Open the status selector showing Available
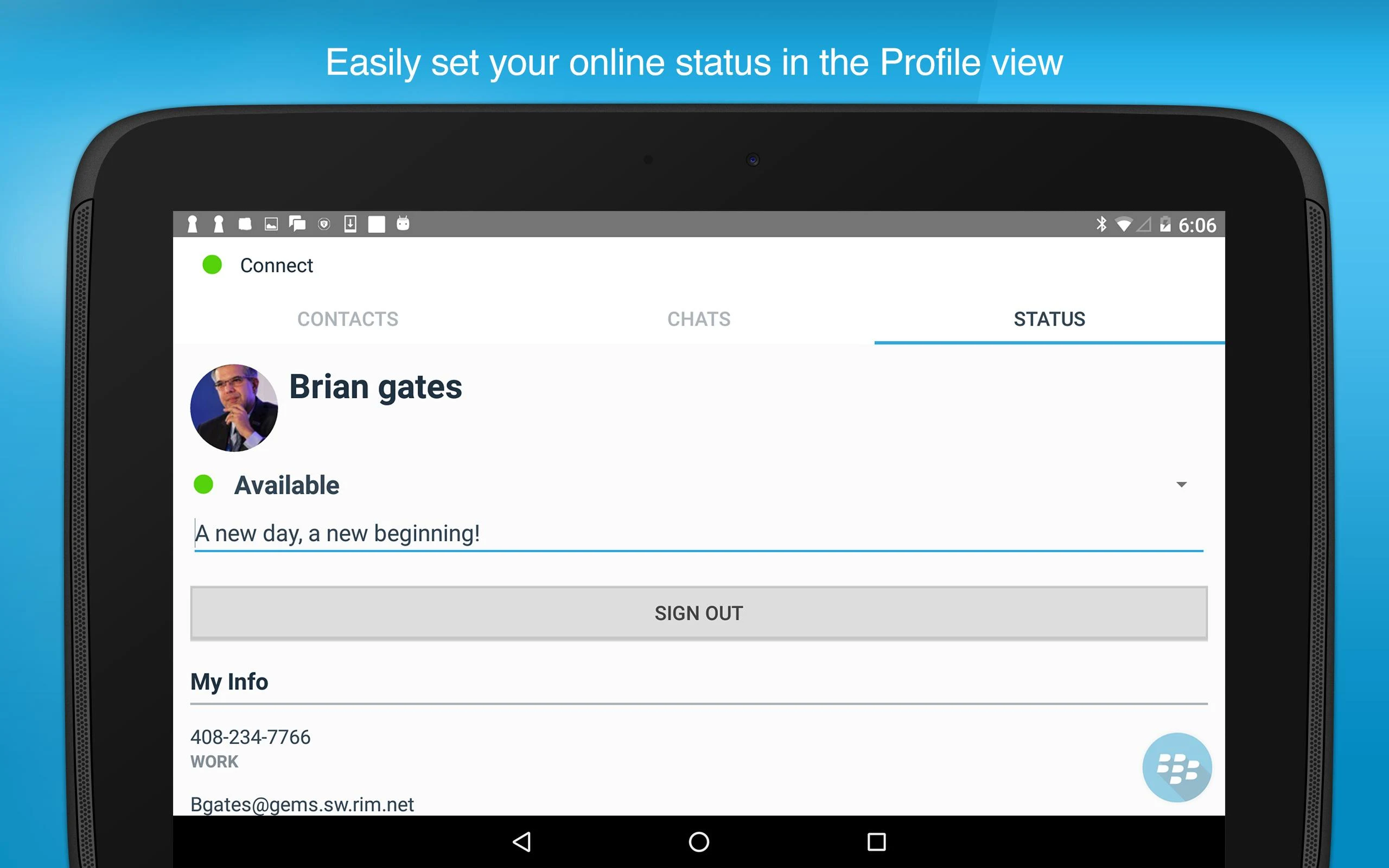The width and height of the screenshot is (1389, 868). [287, 485]
